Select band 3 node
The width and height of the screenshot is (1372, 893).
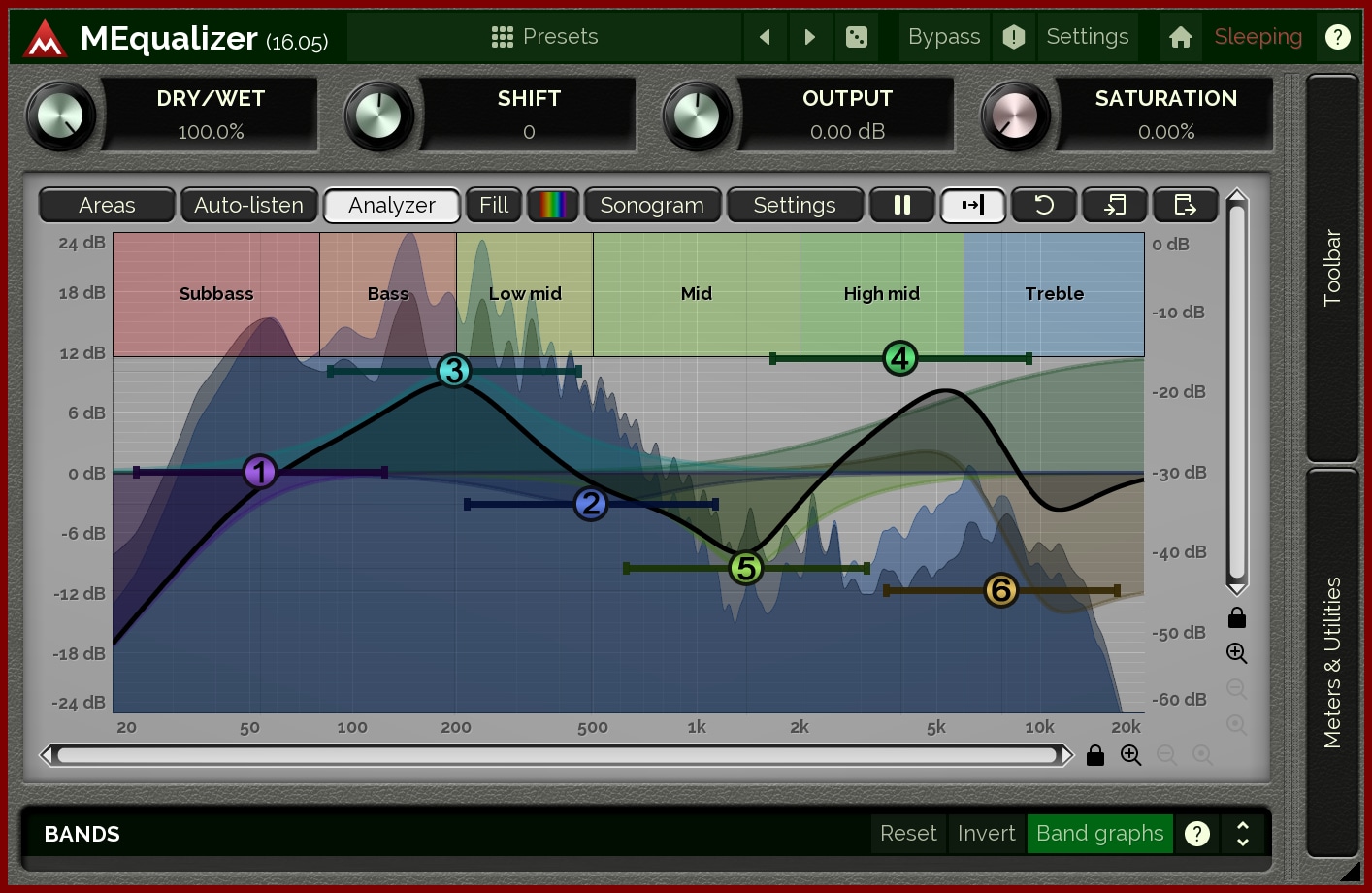click(x=453, y=371)
